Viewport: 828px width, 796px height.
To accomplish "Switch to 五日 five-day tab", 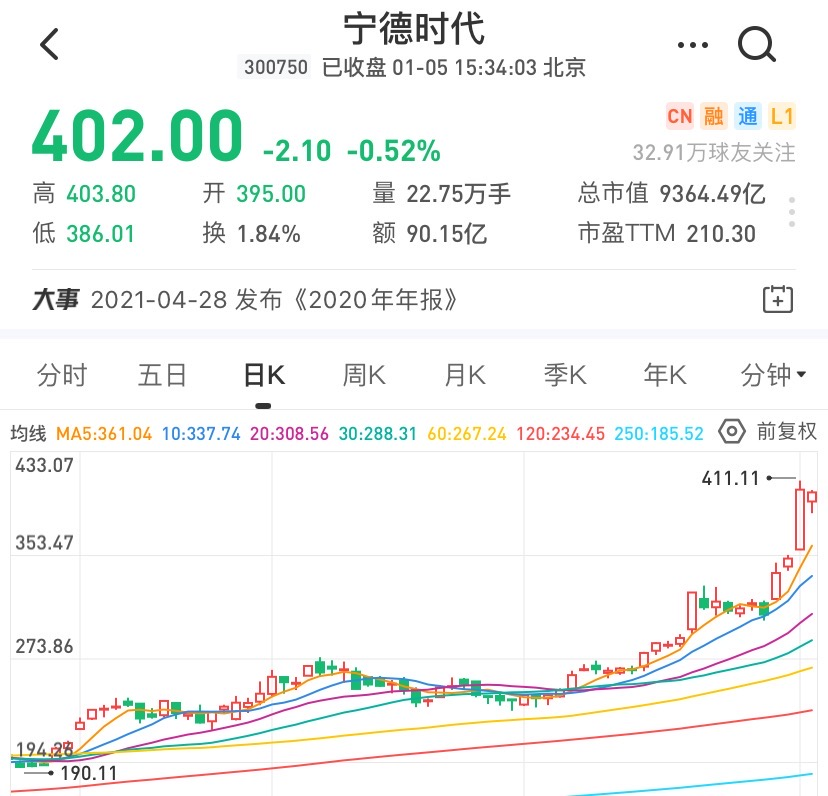I will pos(162,375).
